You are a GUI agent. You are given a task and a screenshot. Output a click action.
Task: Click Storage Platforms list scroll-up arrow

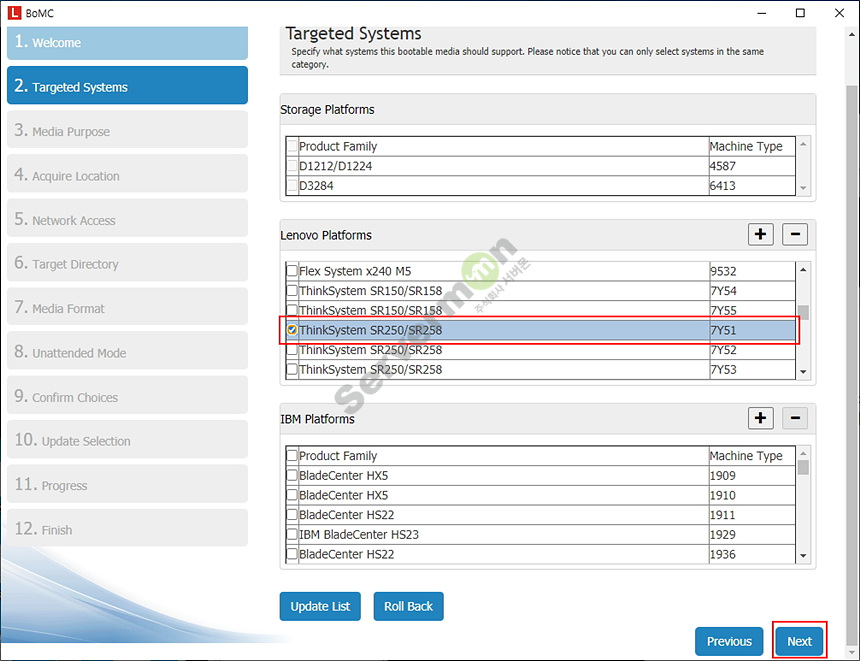803,144
